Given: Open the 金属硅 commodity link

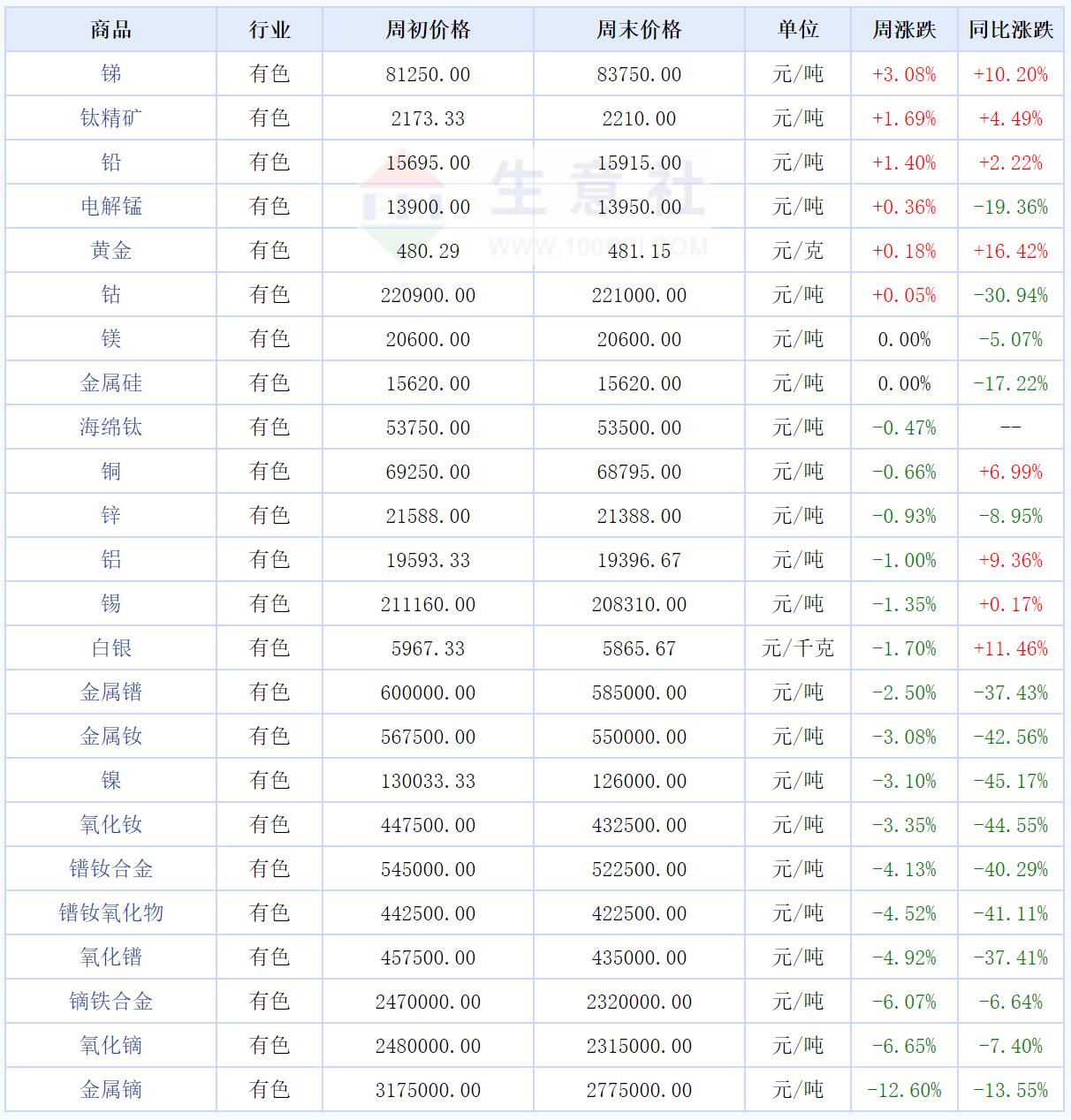Looking at the screenshot, I should tap(110, 383).
